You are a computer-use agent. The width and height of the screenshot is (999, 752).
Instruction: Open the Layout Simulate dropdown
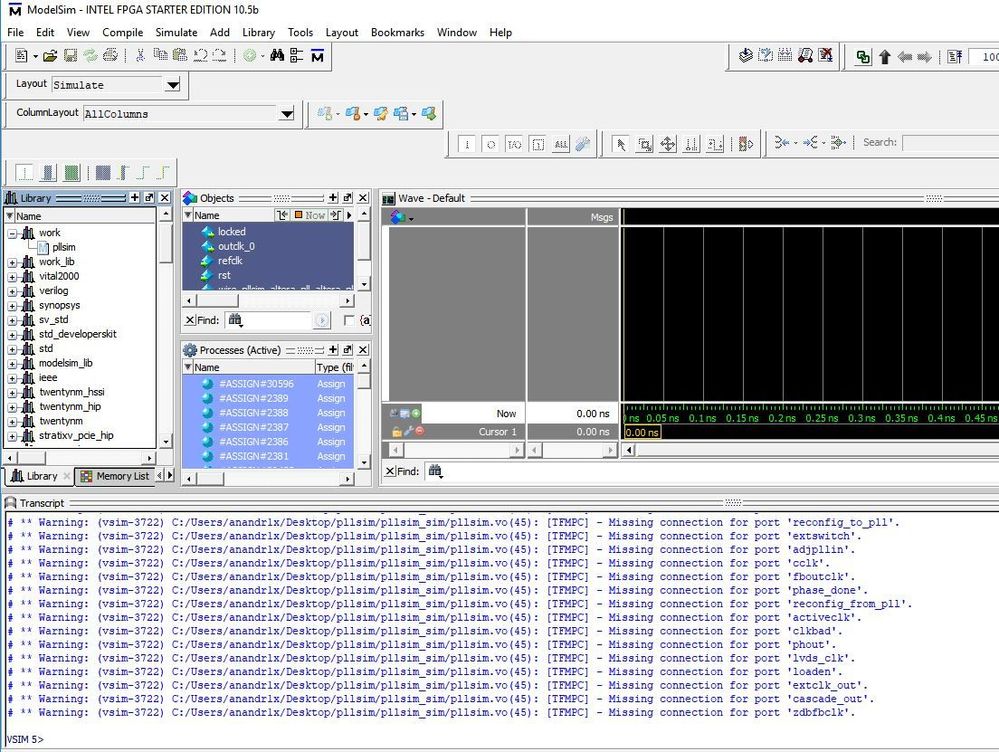point(172,85)
